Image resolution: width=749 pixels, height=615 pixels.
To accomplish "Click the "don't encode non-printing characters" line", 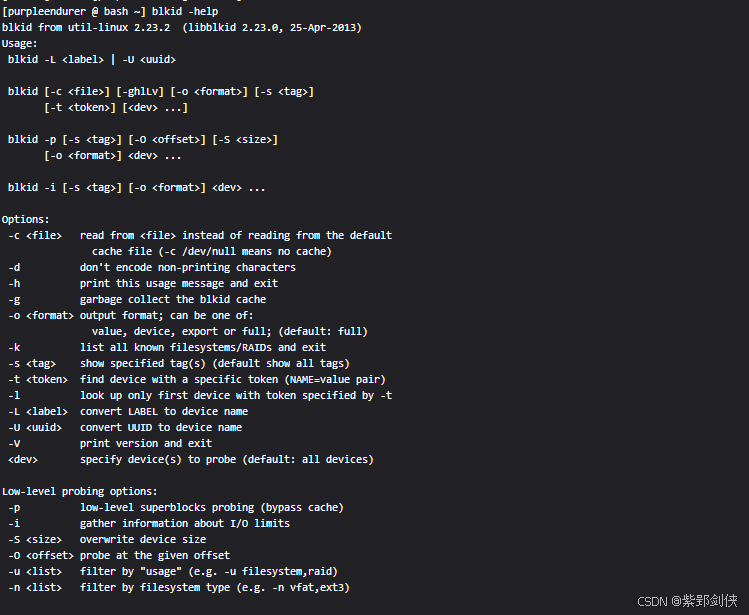I will coord(188,267).
